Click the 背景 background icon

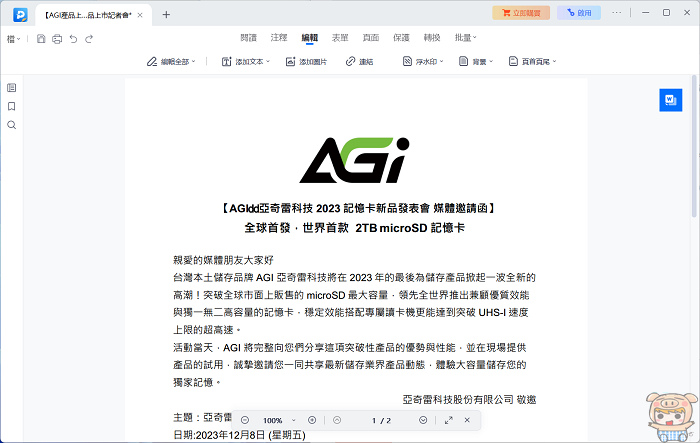point(463,61)
